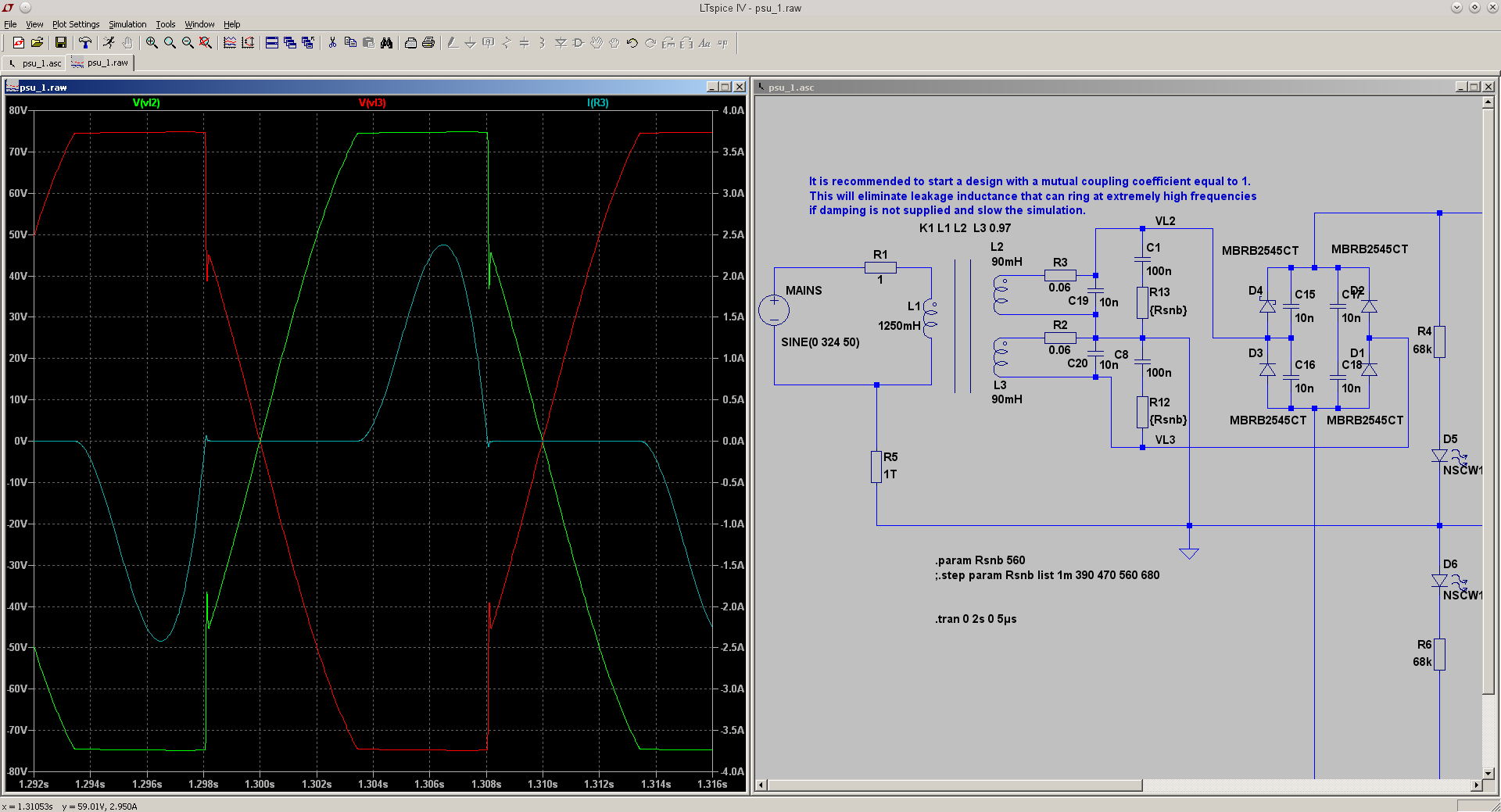Screen dimensions: 1501x812
Task: Click the '.step param Rsnb list' directive
Action: pyautogui.click(x=1048, y=575)
